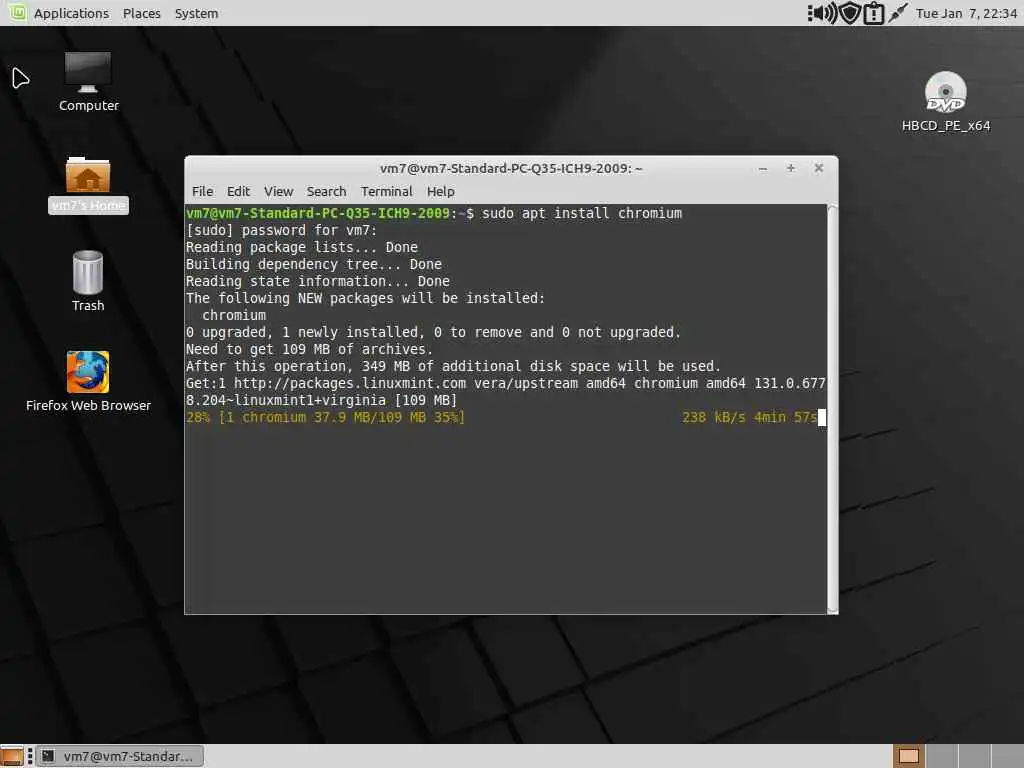Image resolution: width=1024 pixels, height=768 pixels.
Task: Open the terminal View menu
Action: click(x=278, y=191)
